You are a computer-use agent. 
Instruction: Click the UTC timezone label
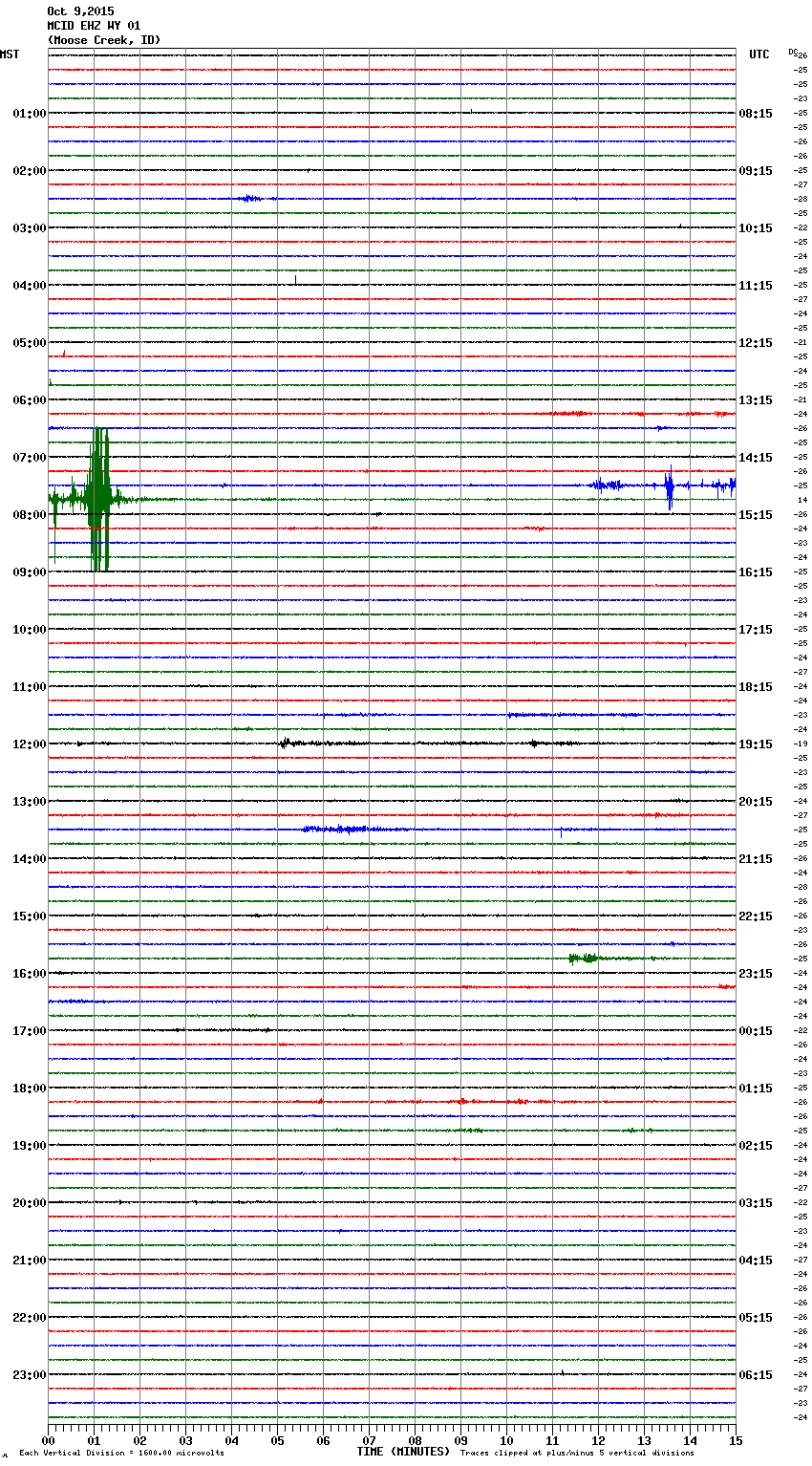coord(759,54)
